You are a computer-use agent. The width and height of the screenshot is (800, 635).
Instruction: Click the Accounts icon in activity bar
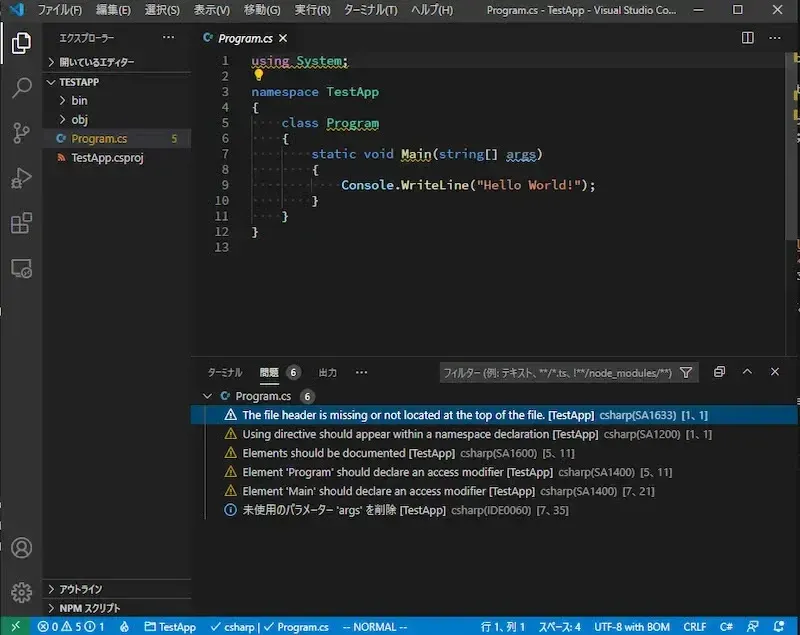[x=21, y=548]
